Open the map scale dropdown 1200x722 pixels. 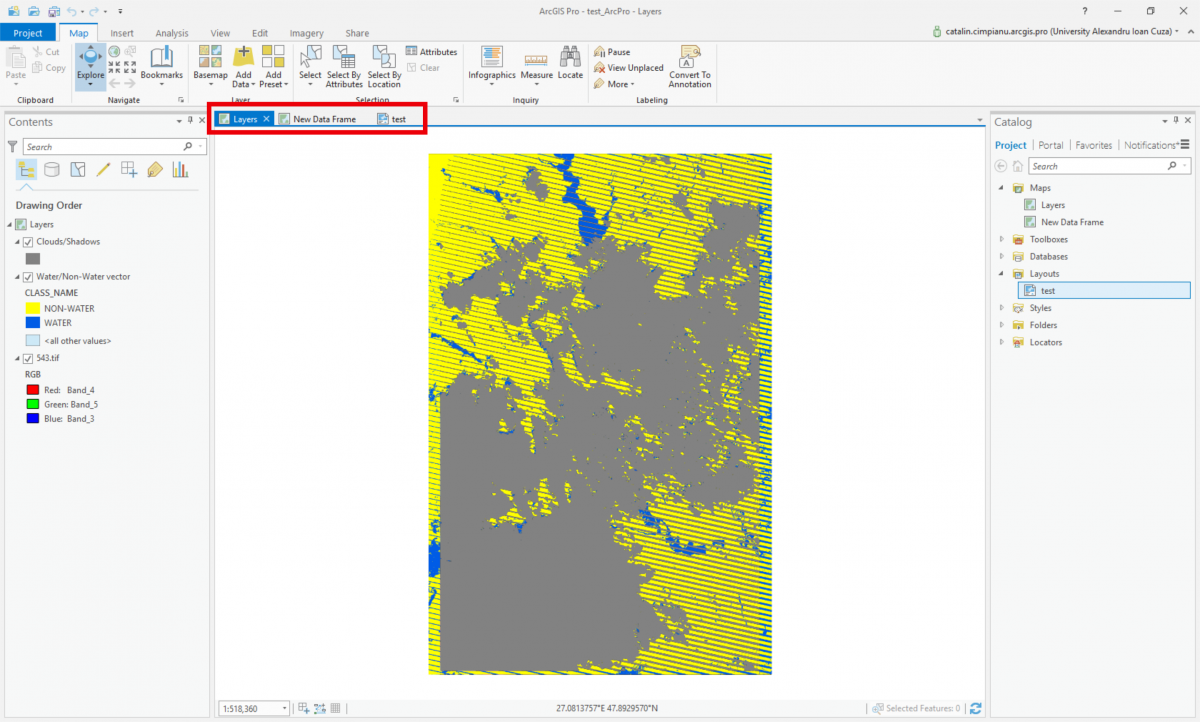click(284, 707)
